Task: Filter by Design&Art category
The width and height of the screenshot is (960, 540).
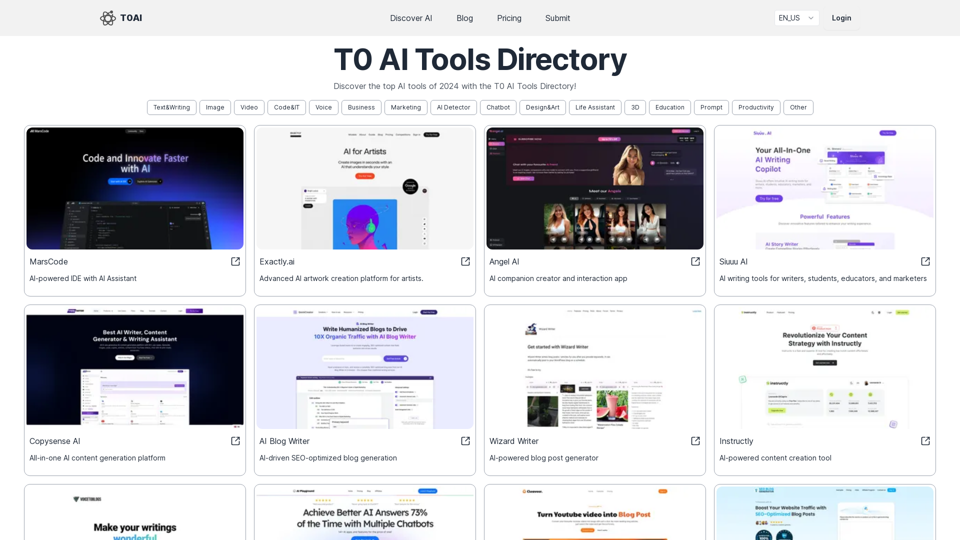Action: click(542, 107)
